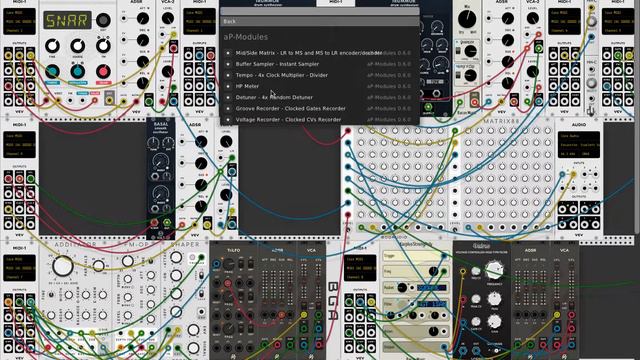The image size is (640, 360).
Task: Toggle favorite dot beside HP Meter
Action: (228, 86)
